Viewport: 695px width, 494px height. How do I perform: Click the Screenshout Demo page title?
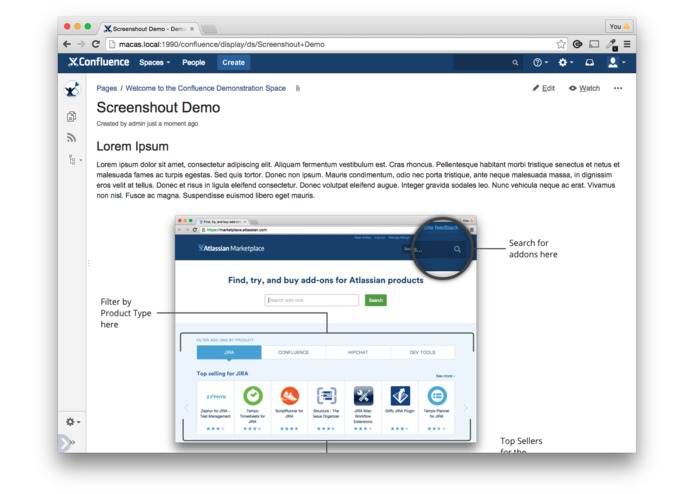pos(158,107)
